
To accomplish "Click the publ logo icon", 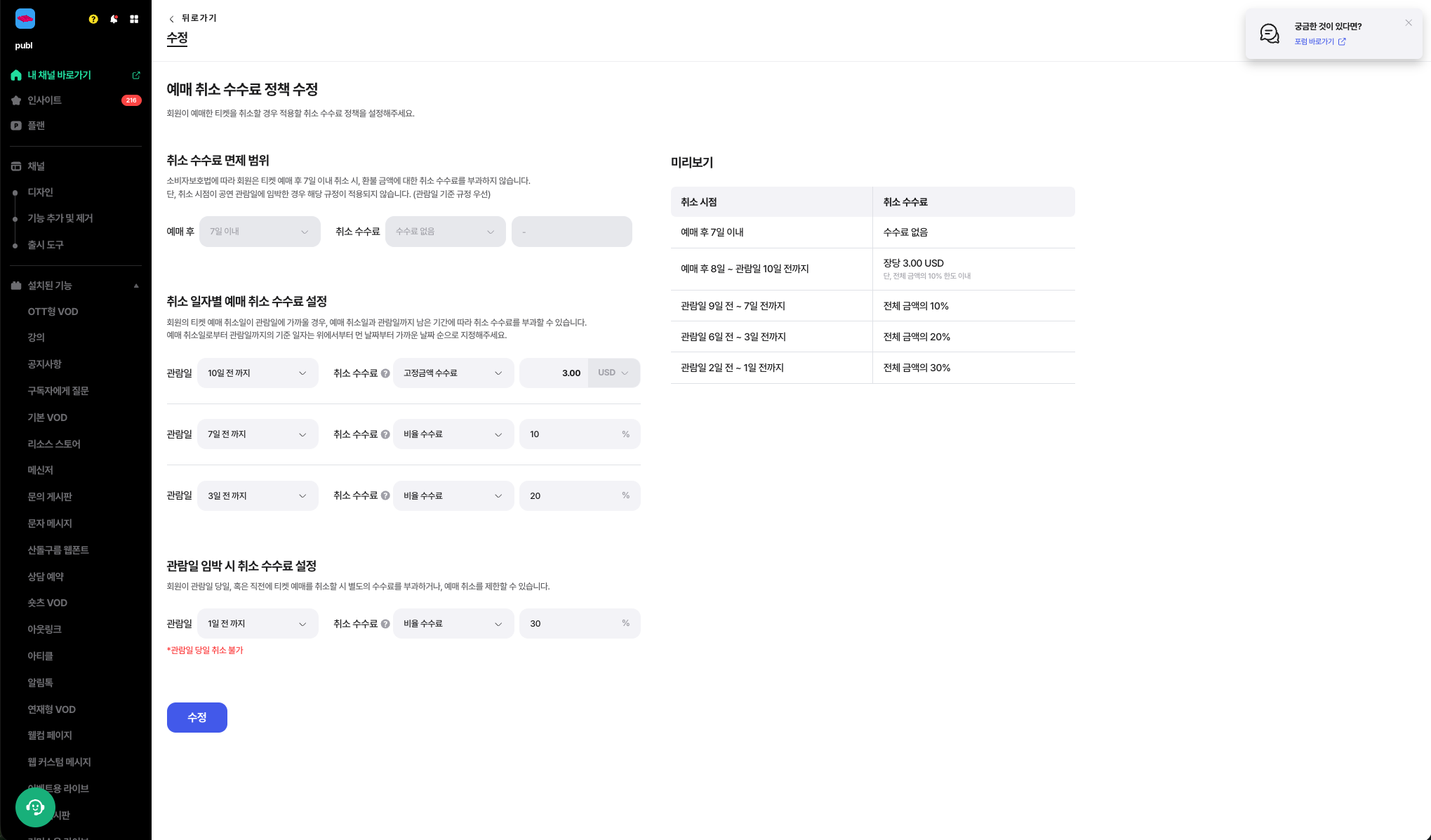I will 25,19.
